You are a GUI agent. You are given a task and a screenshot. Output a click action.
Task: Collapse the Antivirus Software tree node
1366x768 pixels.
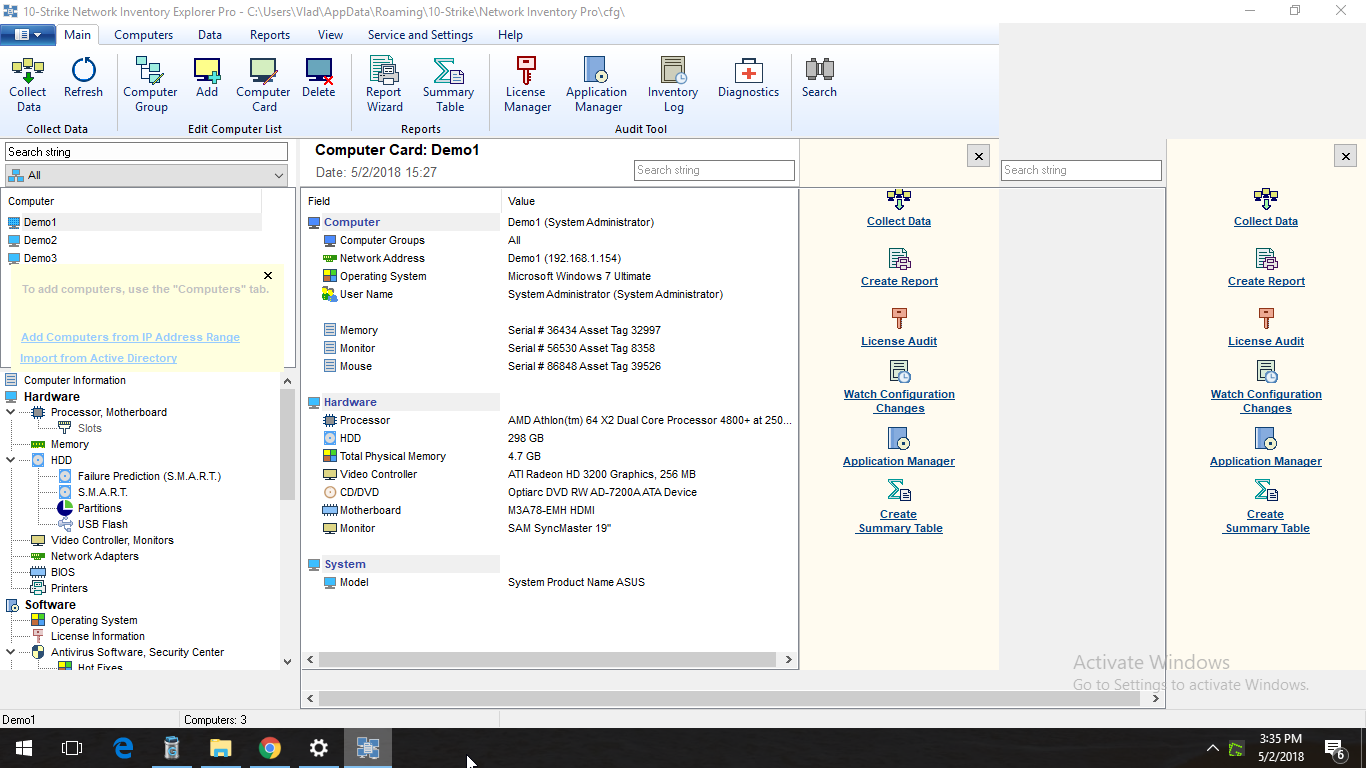tap(11, 652)
